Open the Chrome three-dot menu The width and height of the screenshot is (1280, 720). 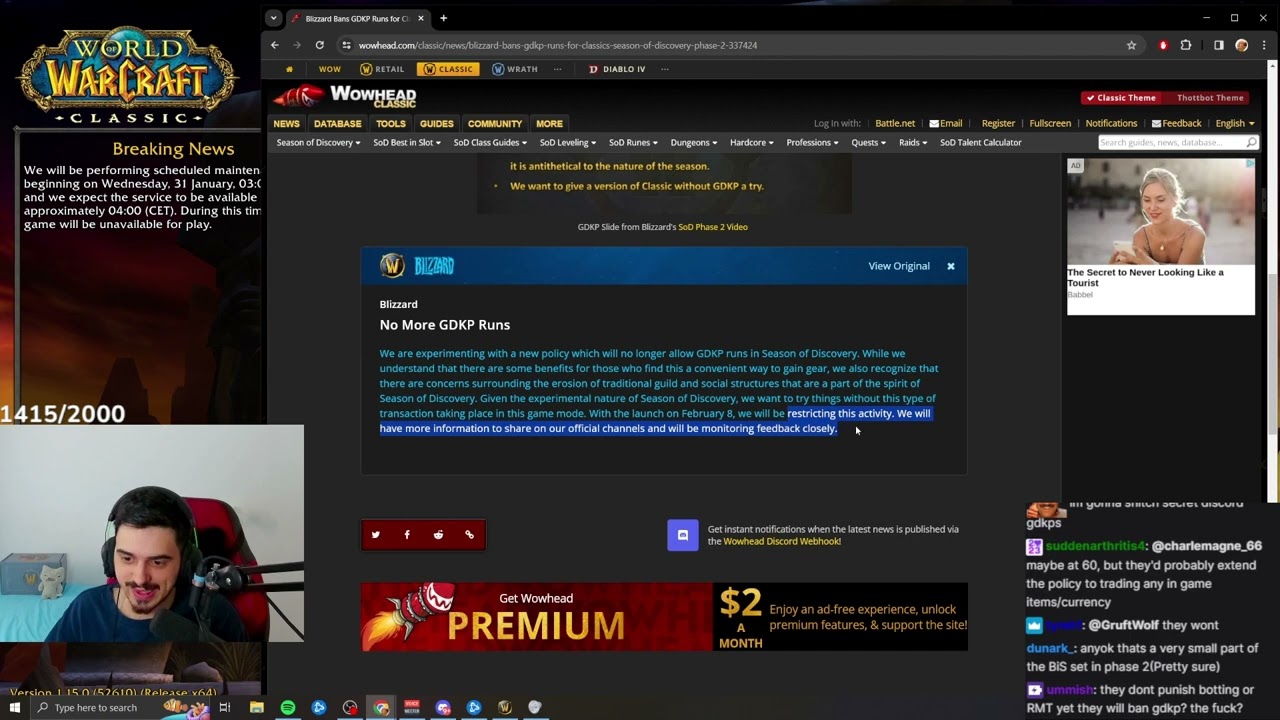[1264, 45]
